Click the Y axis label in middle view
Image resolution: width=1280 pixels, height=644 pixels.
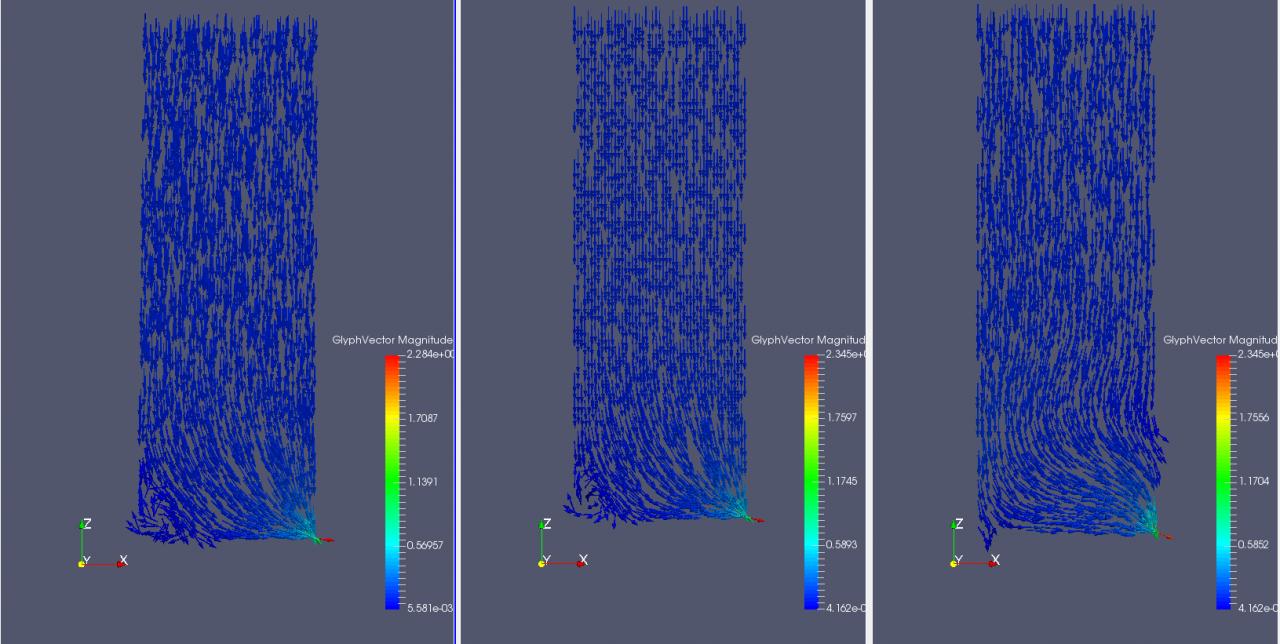(x=547, y=560)
